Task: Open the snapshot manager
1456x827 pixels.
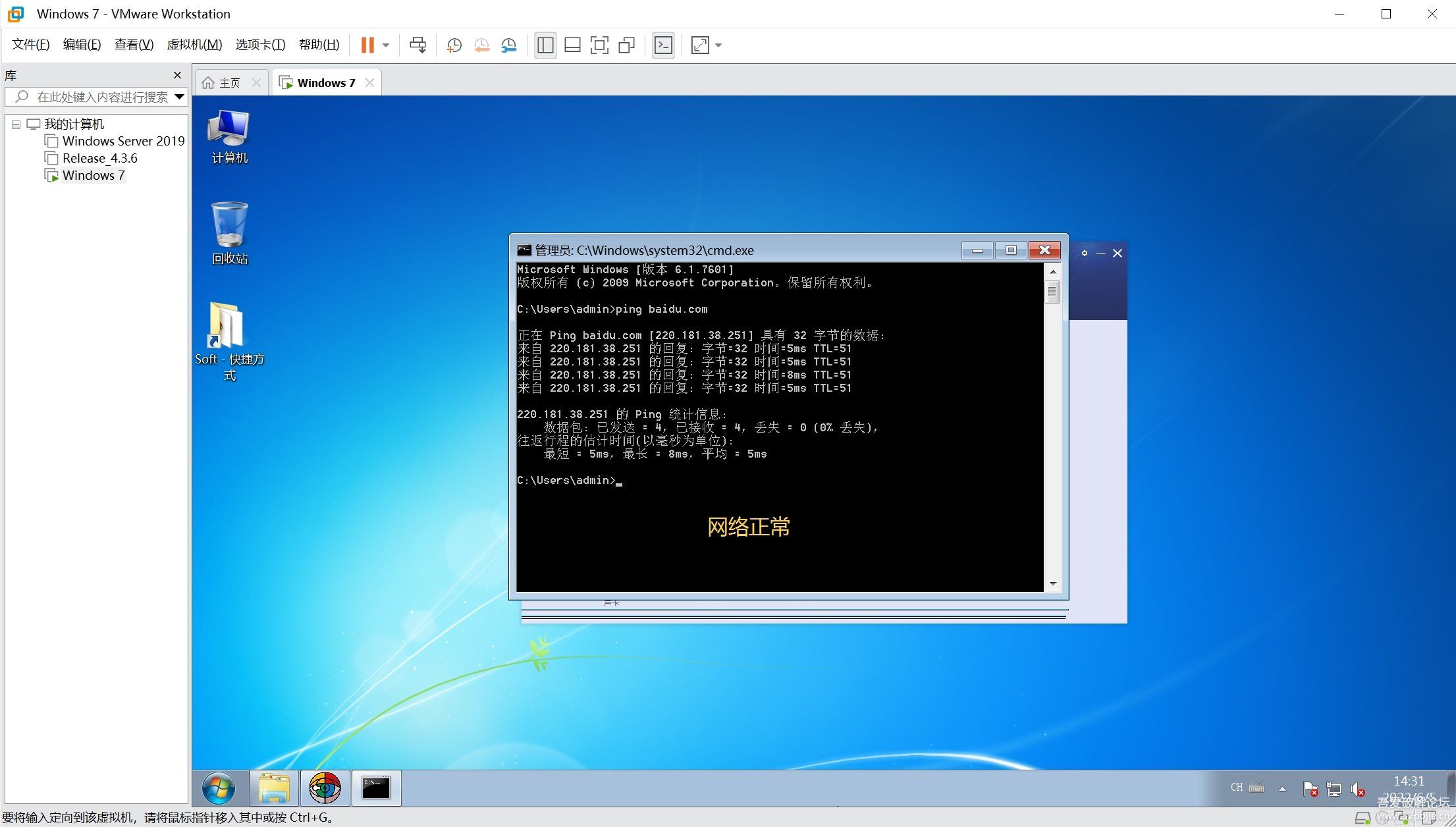Action: coord(509,45)
